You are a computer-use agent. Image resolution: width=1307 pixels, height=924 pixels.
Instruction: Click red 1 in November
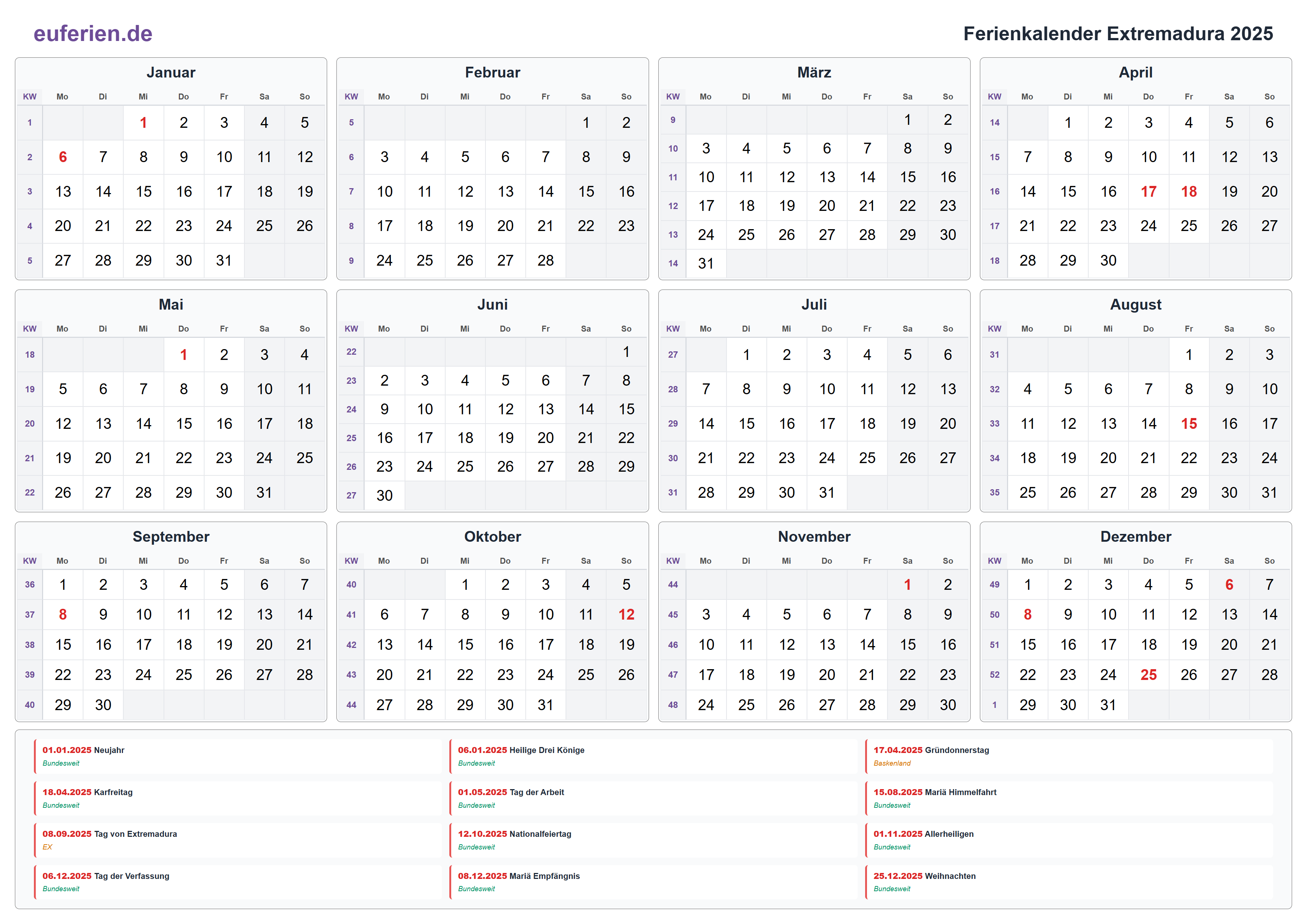click(907, 585)
